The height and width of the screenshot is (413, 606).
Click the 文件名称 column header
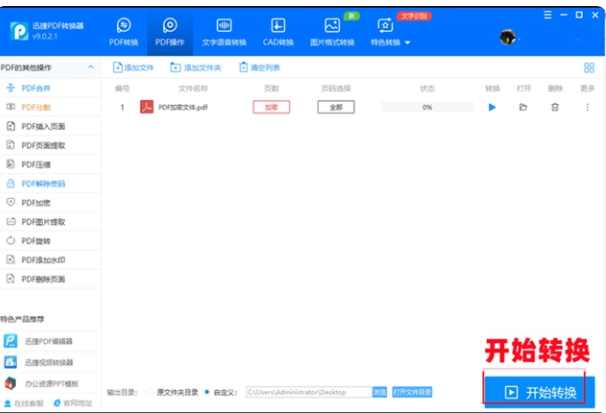(x=193, y=88)
